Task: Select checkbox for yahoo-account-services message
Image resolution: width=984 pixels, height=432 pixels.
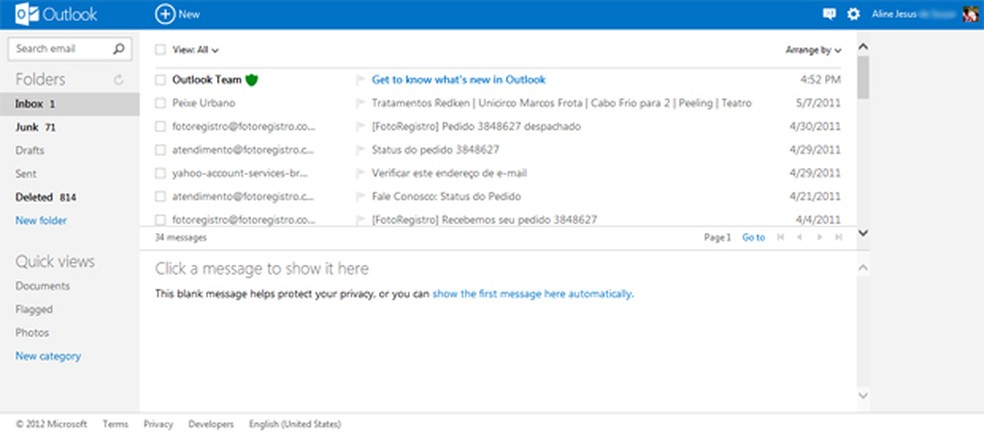Action: click(x=161, y=173)
